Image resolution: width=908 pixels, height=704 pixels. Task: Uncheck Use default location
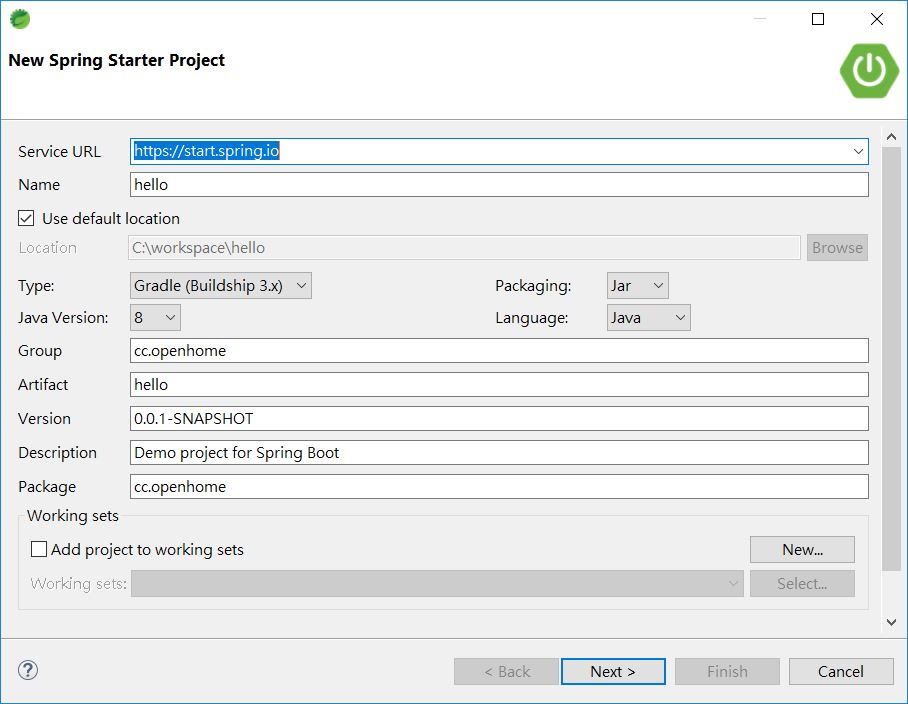(24, 218)
